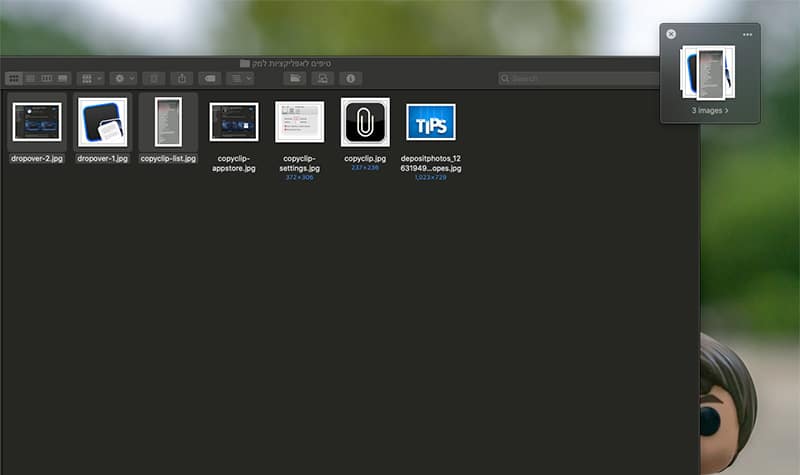800x475 pixels.
Task: Switch to icon view in Finder toolbar
Action: pyautogui.click(x=14, y=78)
